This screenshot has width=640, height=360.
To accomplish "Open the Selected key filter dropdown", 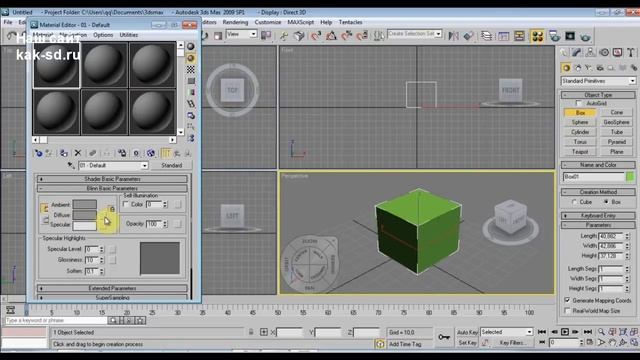I will pos(507,332).
